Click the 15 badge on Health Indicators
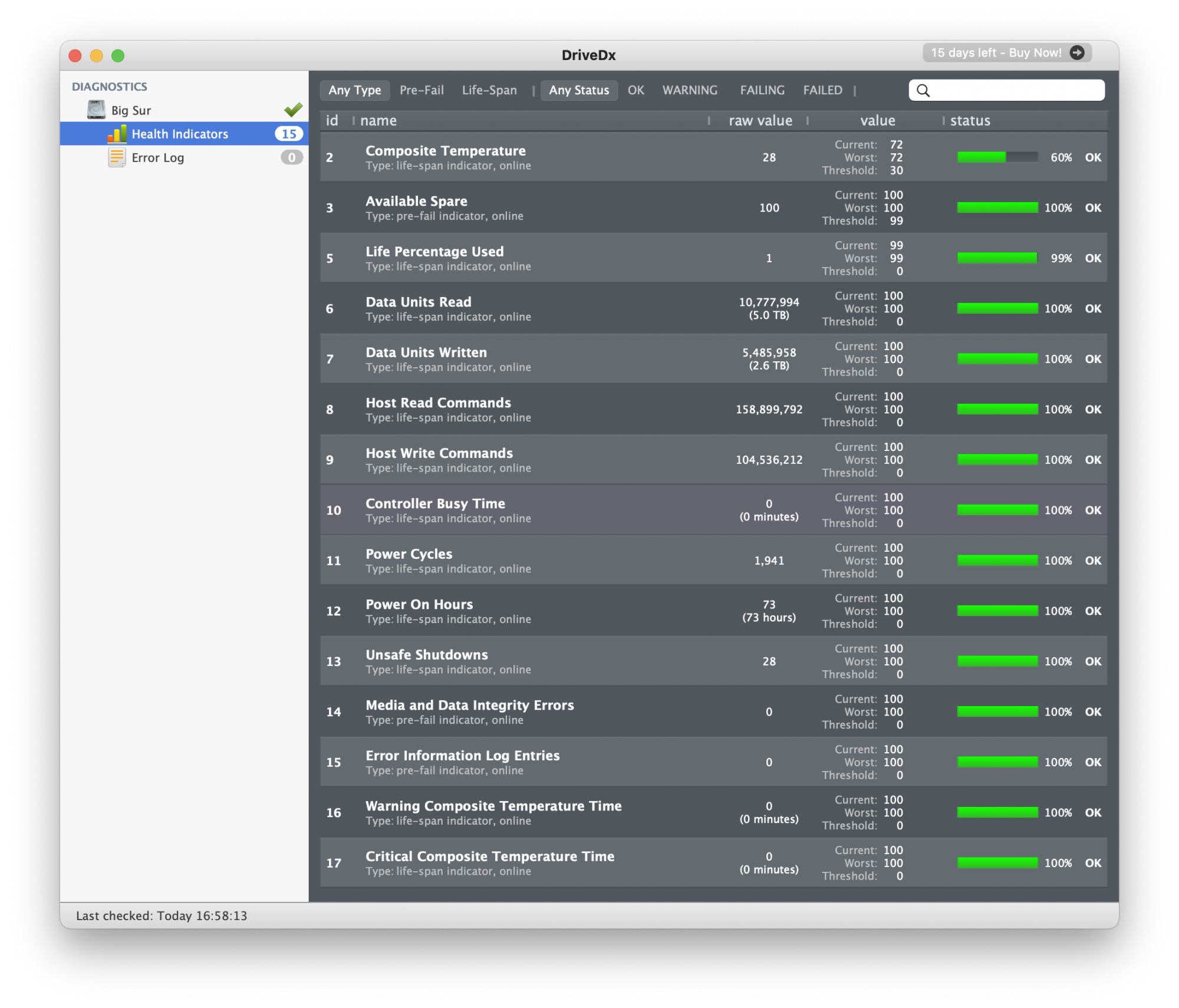 coord(289,134)
